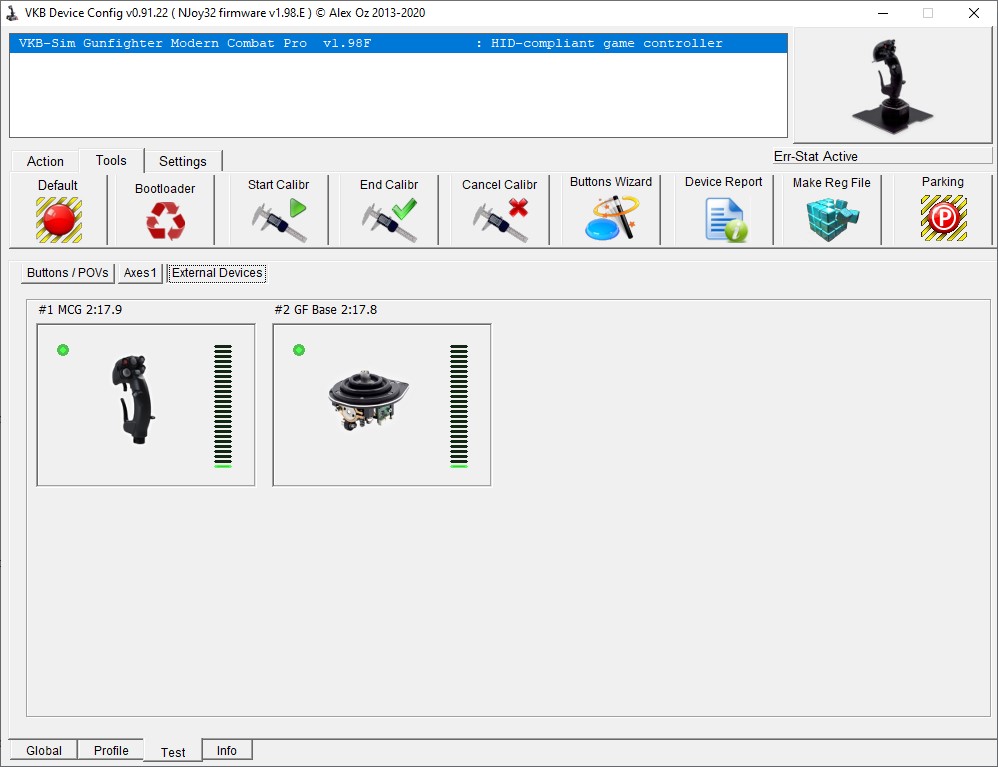Select the Test bottom tab
This screenshot has width=998, height=767.
pos(173,752)
